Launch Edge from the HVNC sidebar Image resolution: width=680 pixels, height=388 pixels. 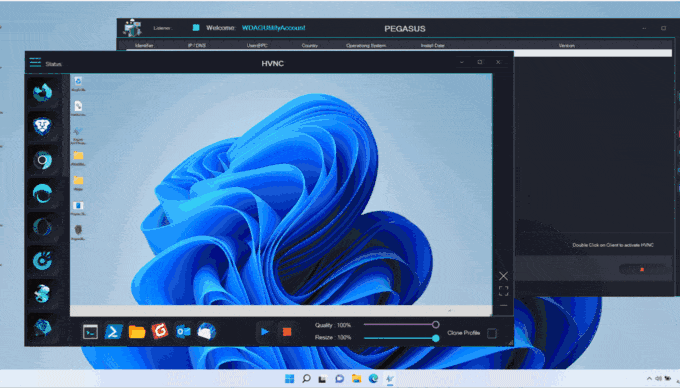point(42,193)
